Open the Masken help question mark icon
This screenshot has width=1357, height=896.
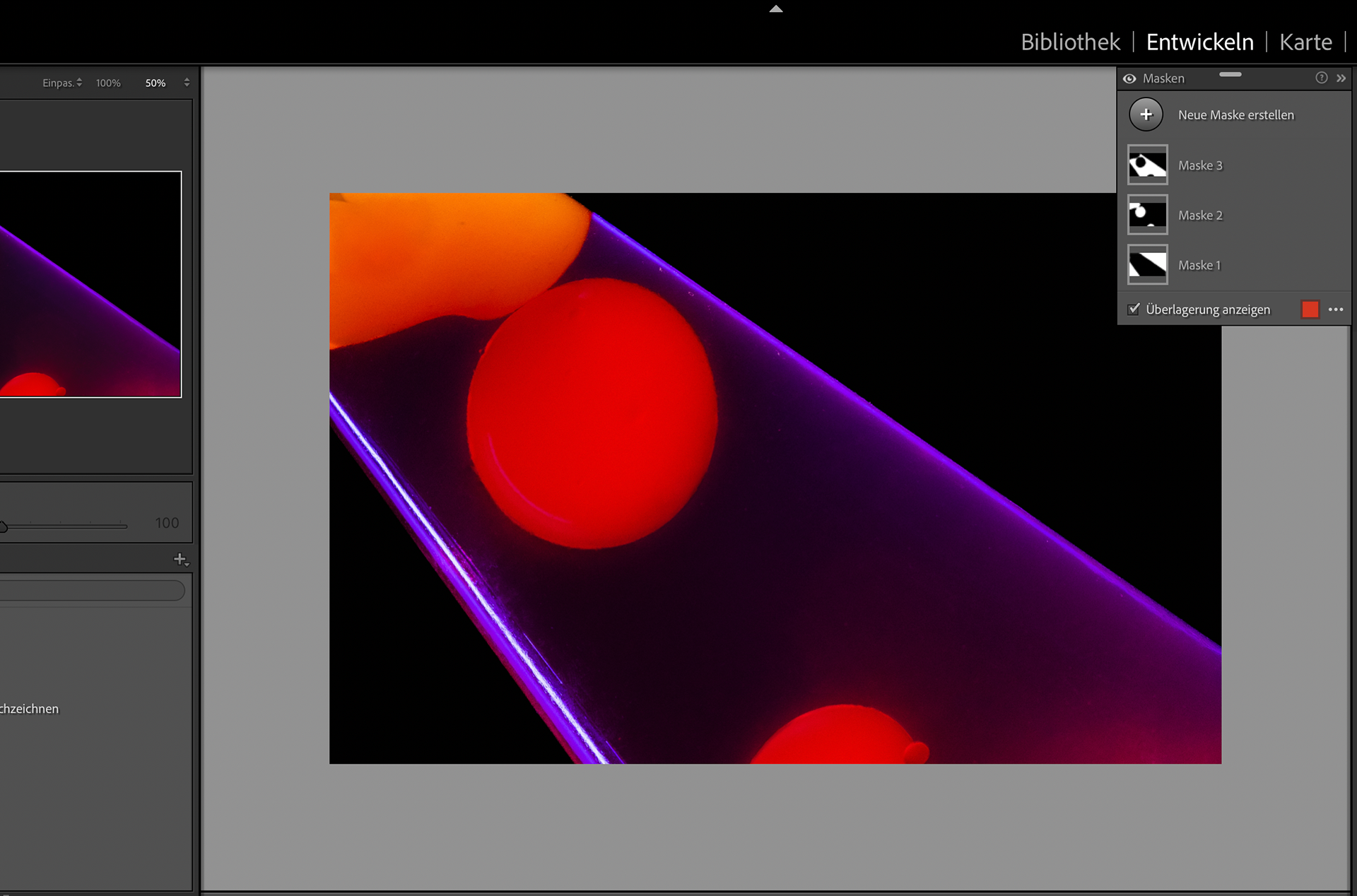tap(1321, 78)
